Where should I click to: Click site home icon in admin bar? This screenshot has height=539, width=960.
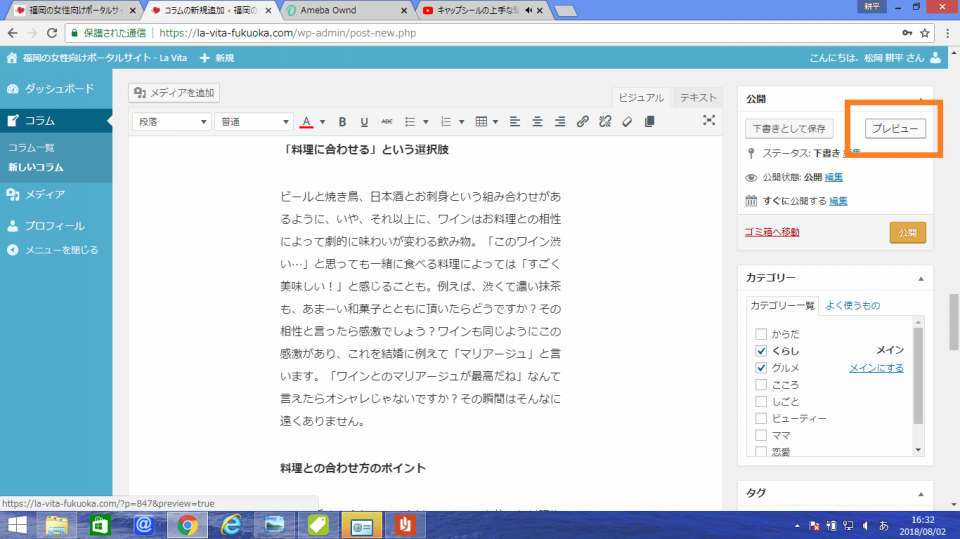[12, 58]
